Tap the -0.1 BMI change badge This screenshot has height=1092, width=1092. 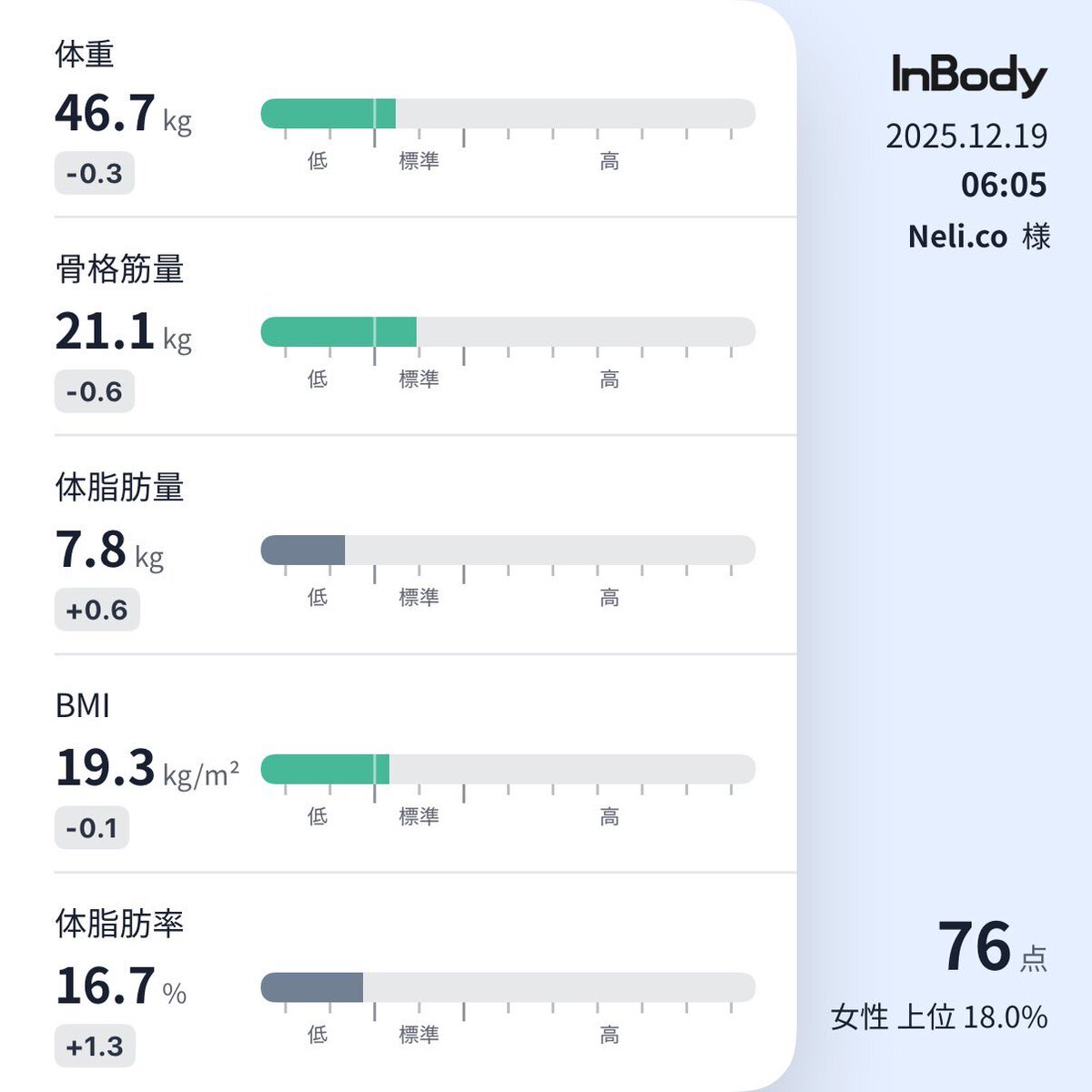[92, 829]
